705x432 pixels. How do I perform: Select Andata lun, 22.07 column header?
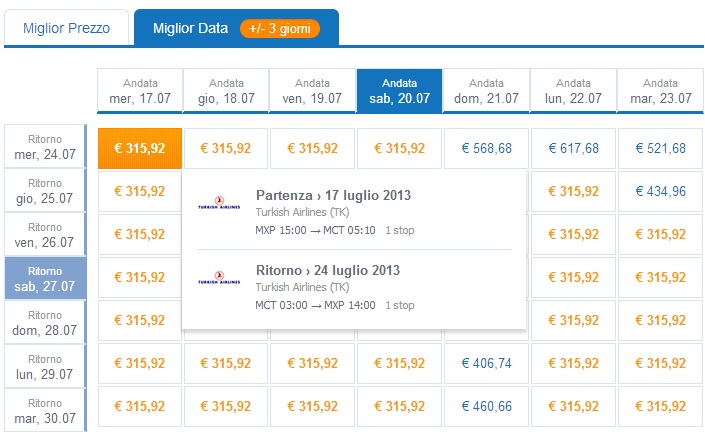pyautogui.click(x=573, y=90)
